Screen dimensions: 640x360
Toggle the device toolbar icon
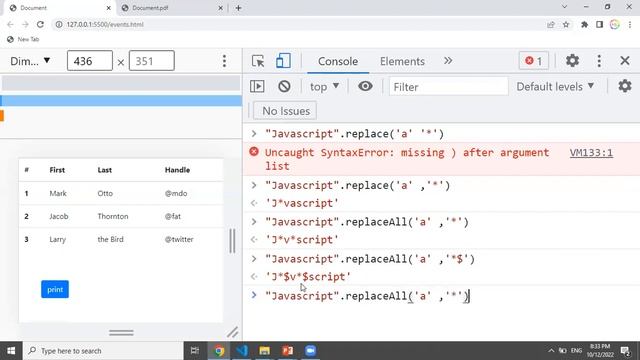coord(283,61)
